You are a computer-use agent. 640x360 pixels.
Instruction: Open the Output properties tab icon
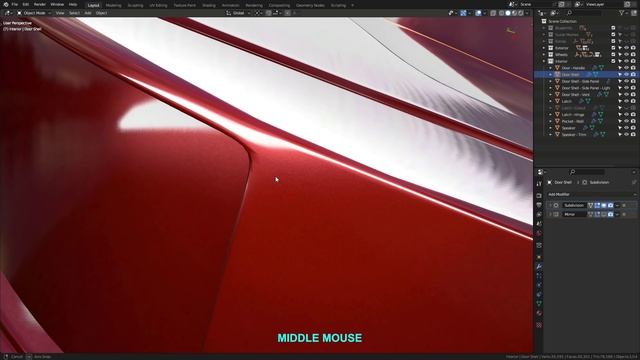[539, 205]
